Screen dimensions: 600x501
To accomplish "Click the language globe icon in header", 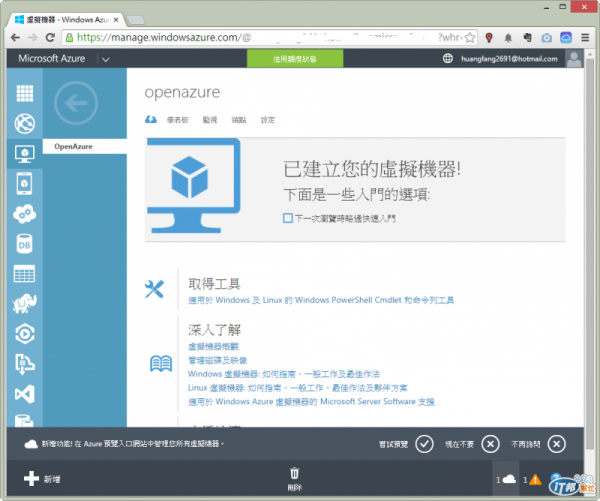I will point(448,59).
